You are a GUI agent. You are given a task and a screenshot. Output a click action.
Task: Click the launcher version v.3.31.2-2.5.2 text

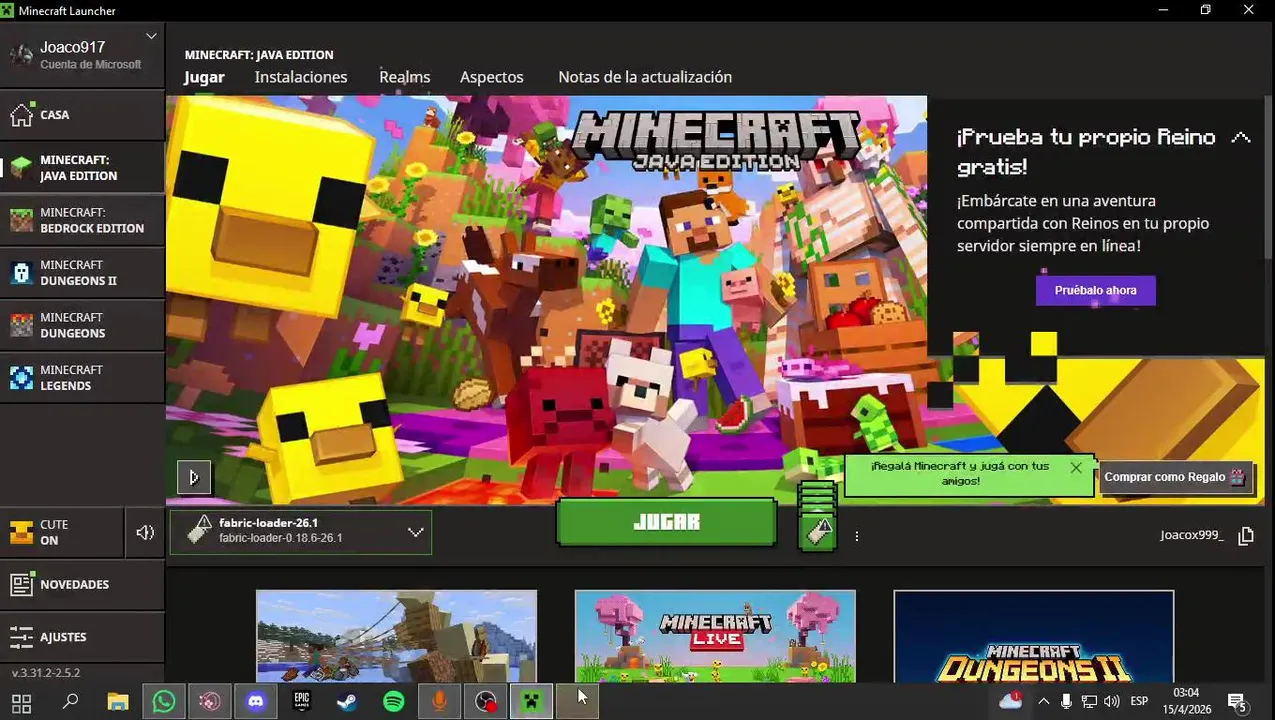[46, 673]
